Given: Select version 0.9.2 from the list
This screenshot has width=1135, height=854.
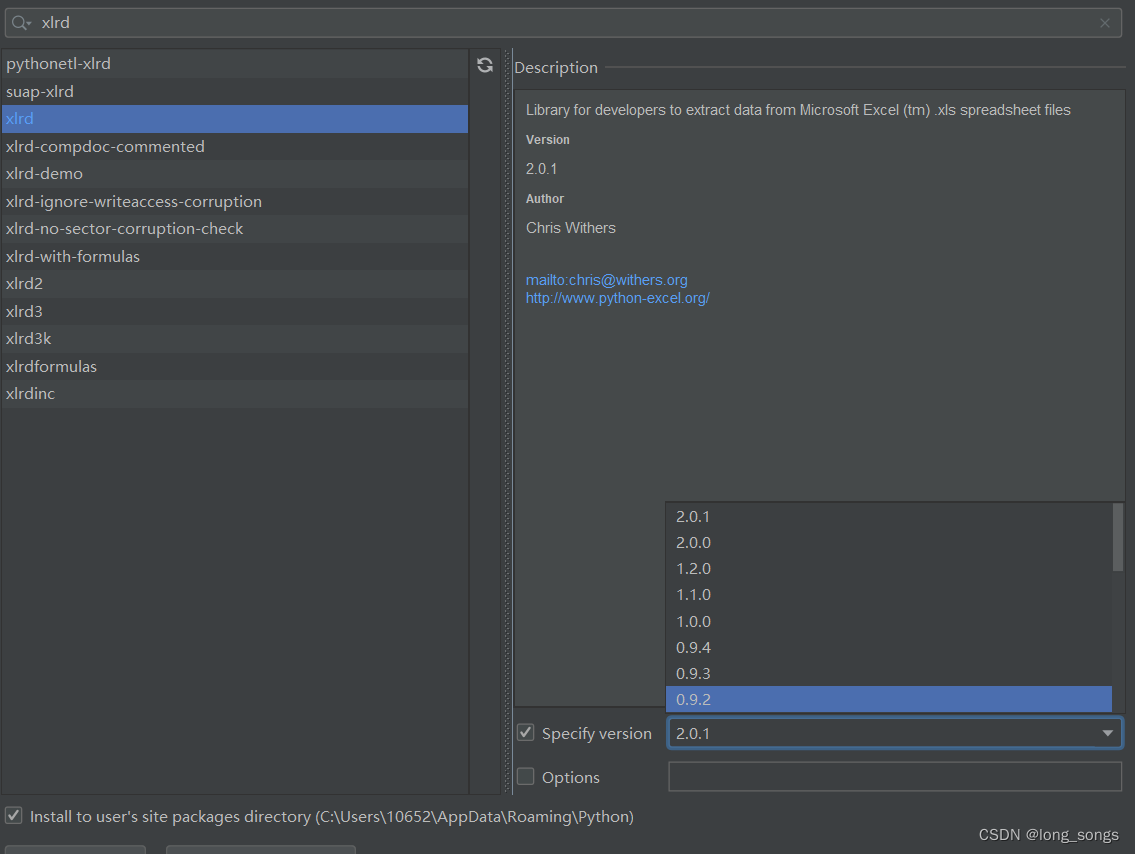Looking at the screenshot, I should [x=693, y=699].
